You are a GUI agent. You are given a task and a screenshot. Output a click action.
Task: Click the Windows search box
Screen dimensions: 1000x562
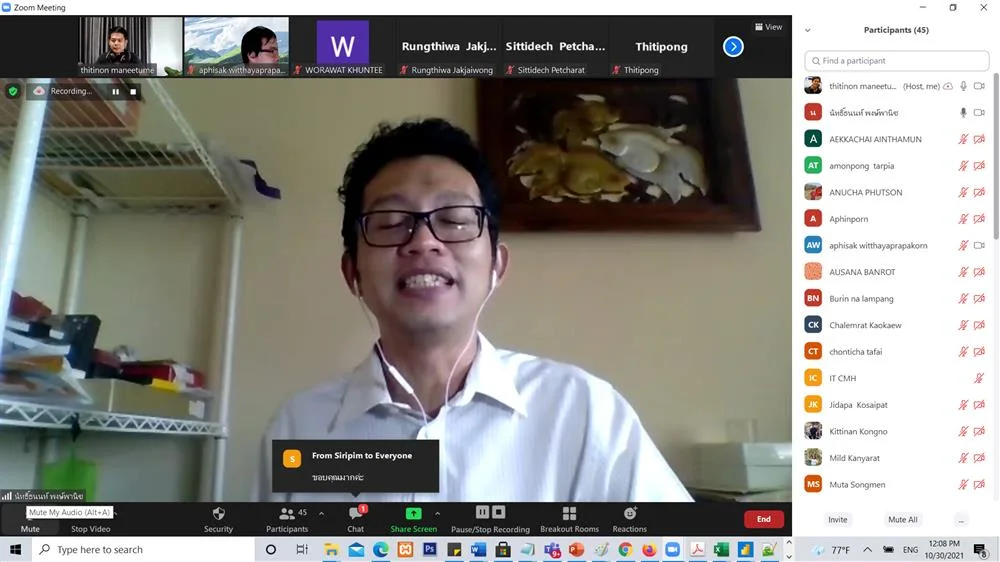142,549
